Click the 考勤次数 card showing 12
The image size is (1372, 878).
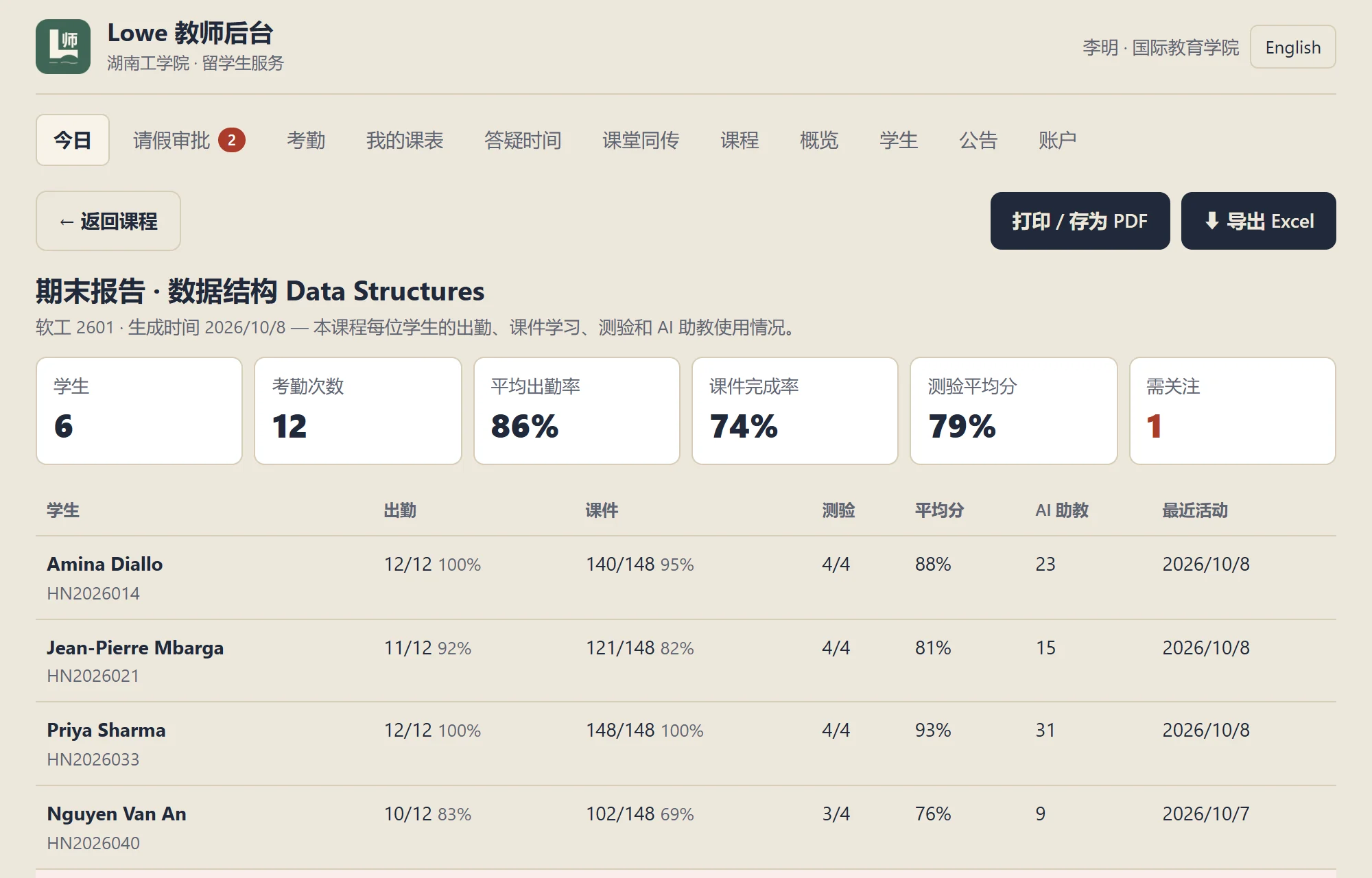pos(358,411)
